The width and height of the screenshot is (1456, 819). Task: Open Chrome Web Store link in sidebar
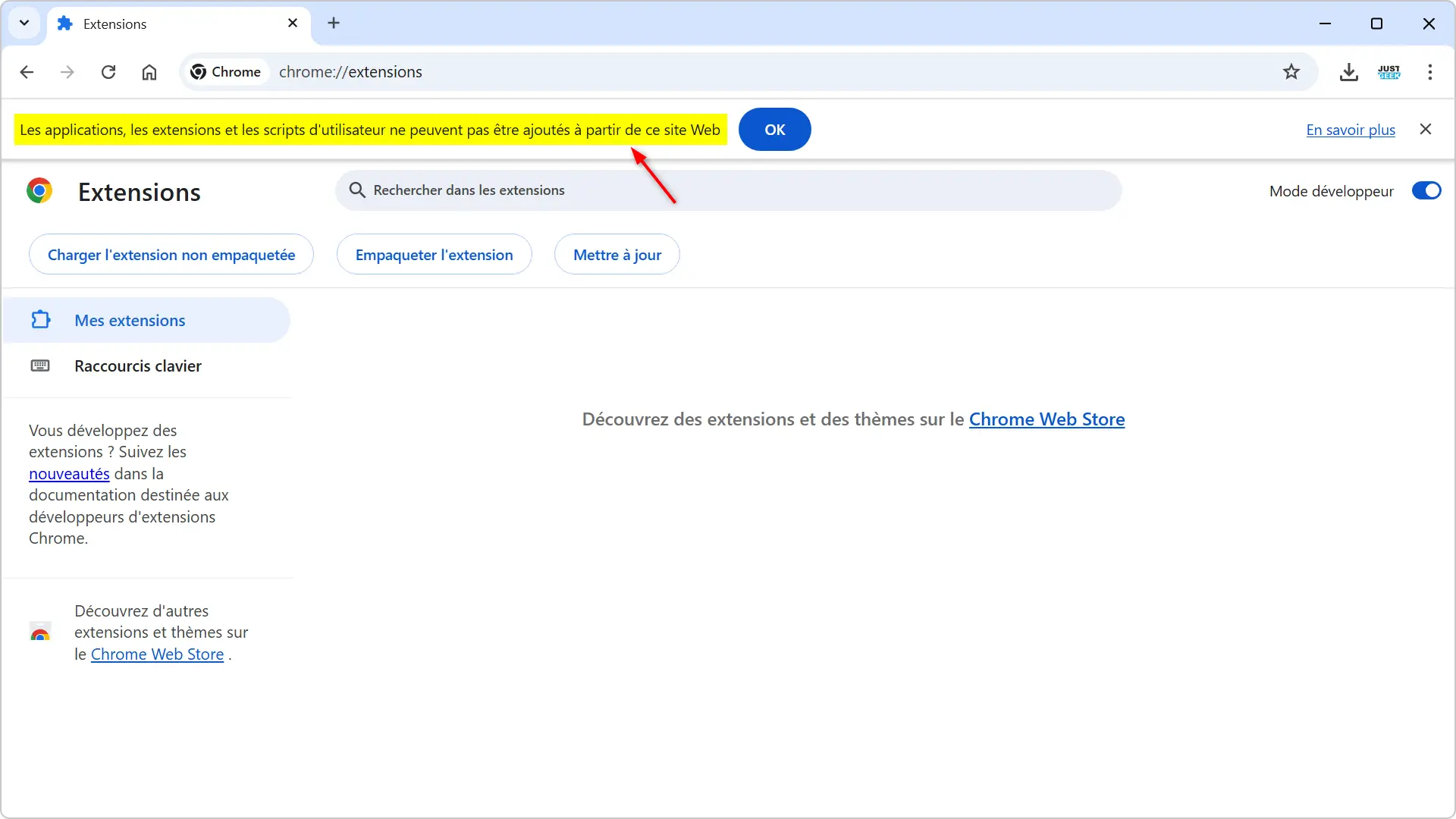click(x=157, y=654)
